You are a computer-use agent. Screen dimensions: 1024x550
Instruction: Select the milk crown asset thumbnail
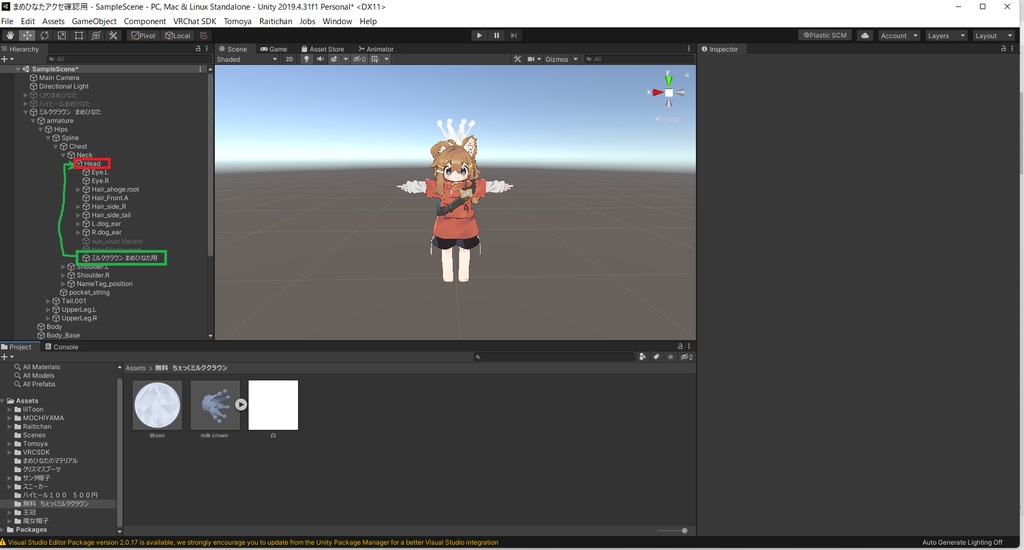[215, 405]
